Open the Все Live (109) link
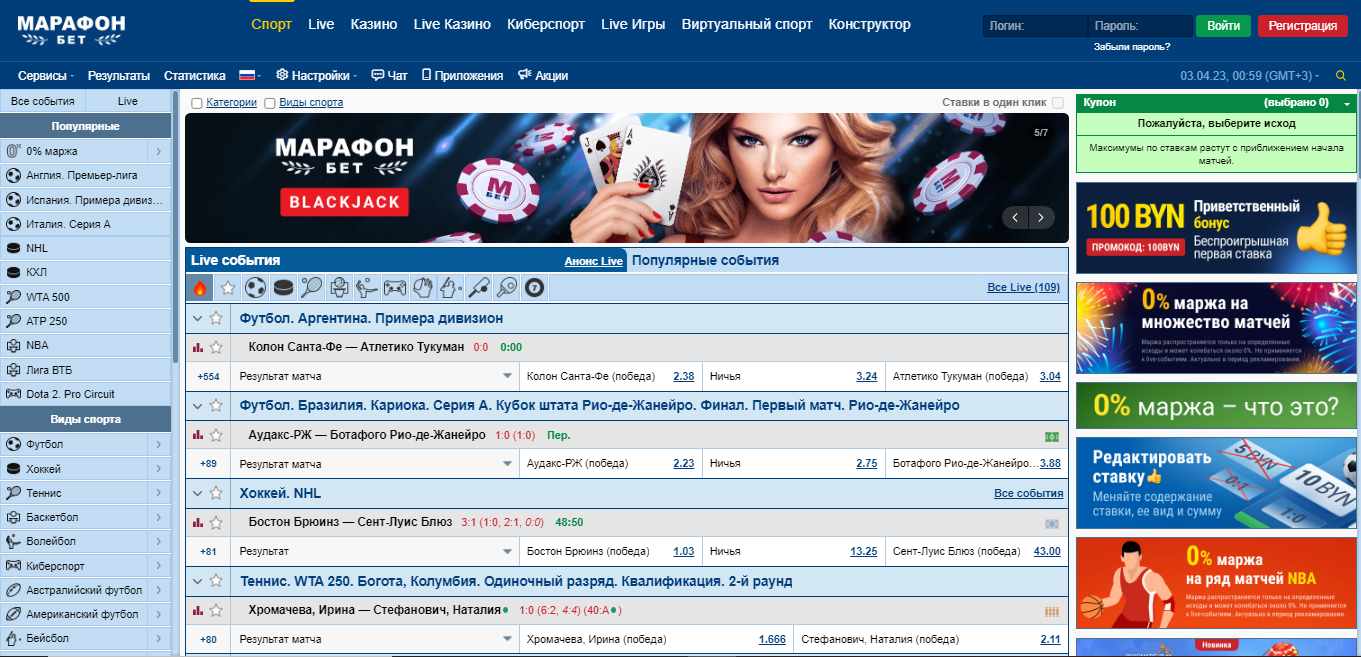 [x=1023, y=288]
